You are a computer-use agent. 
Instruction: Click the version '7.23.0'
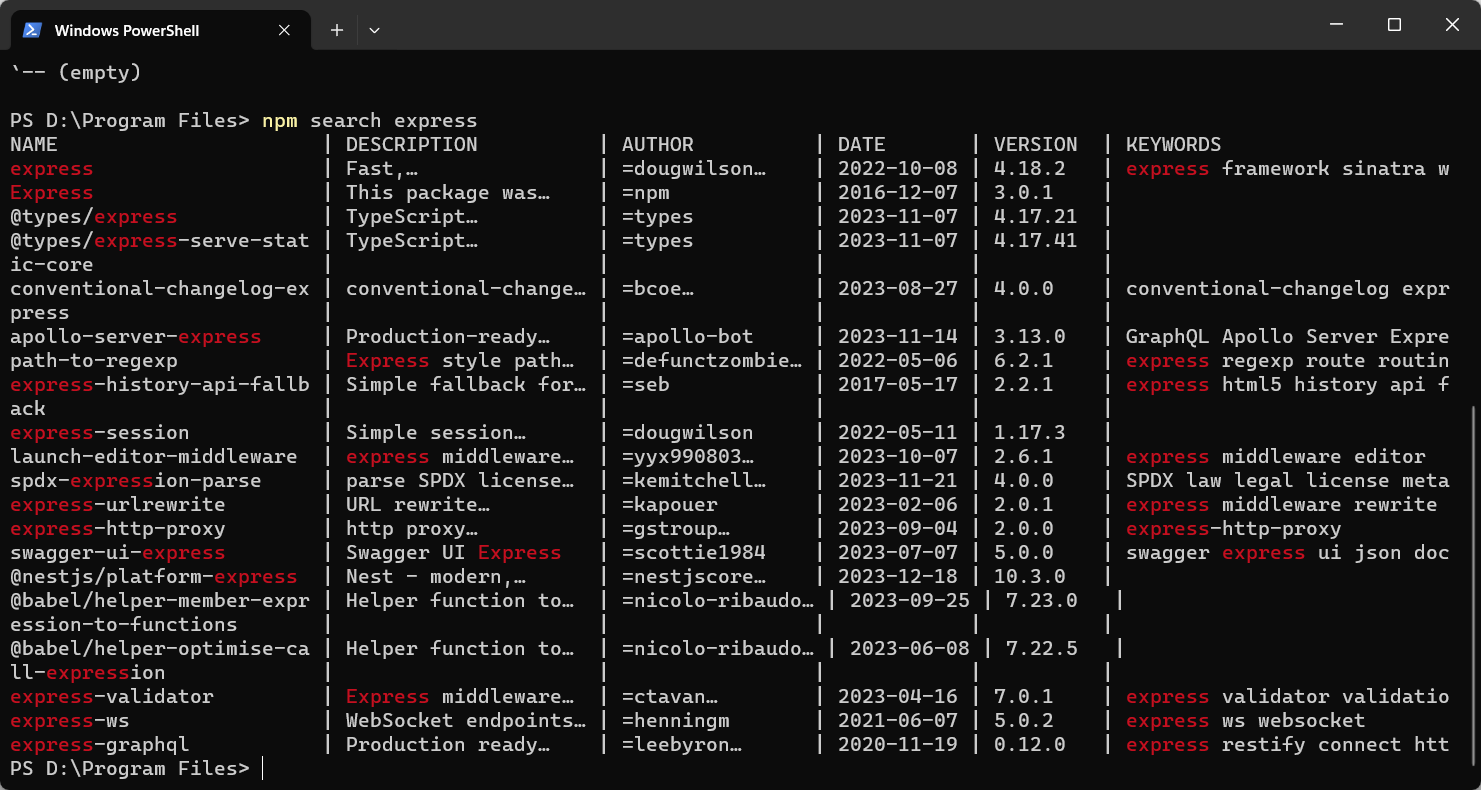click(1042, 601)
